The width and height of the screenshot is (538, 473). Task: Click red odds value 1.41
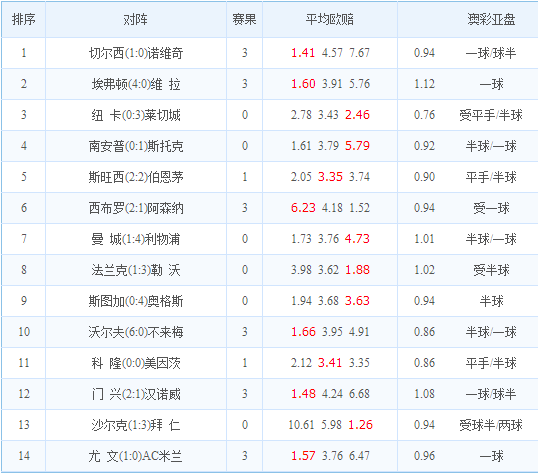(303, 53)
